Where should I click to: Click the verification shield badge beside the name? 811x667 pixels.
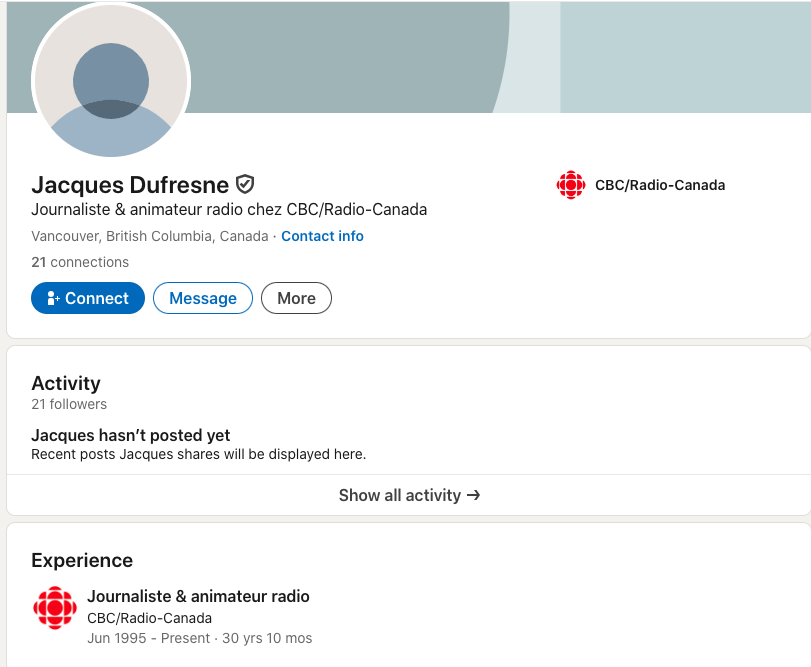(x=245, y=184)
